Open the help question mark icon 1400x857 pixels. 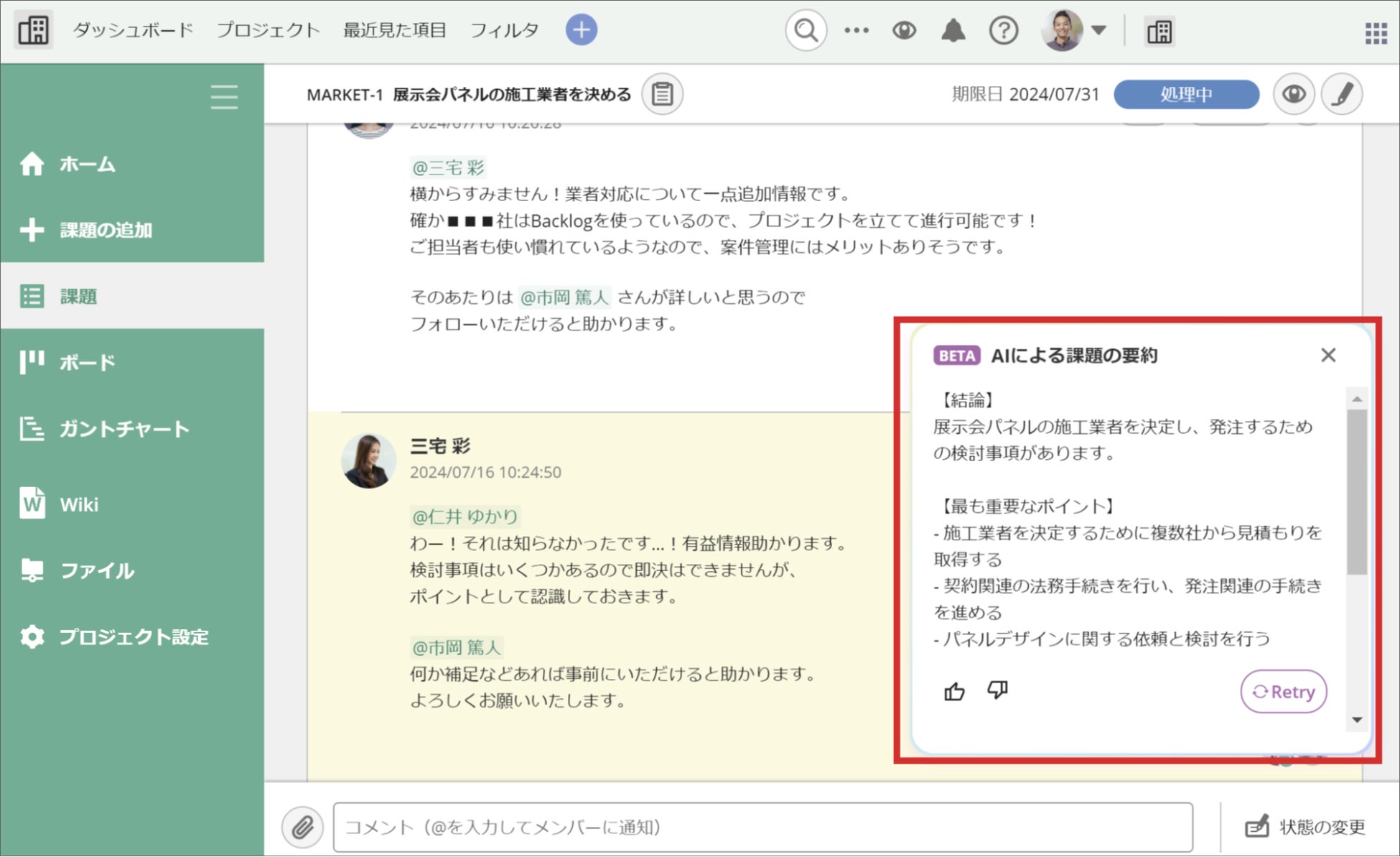click(x=1003, y=31)
